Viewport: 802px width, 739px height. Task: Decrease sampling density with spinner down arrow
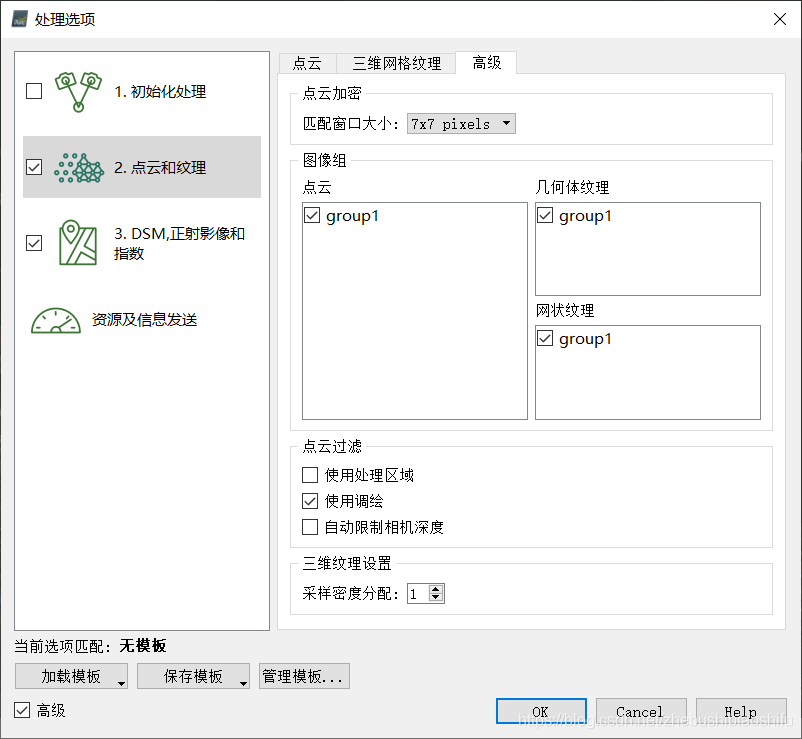[x=436, y=598]
